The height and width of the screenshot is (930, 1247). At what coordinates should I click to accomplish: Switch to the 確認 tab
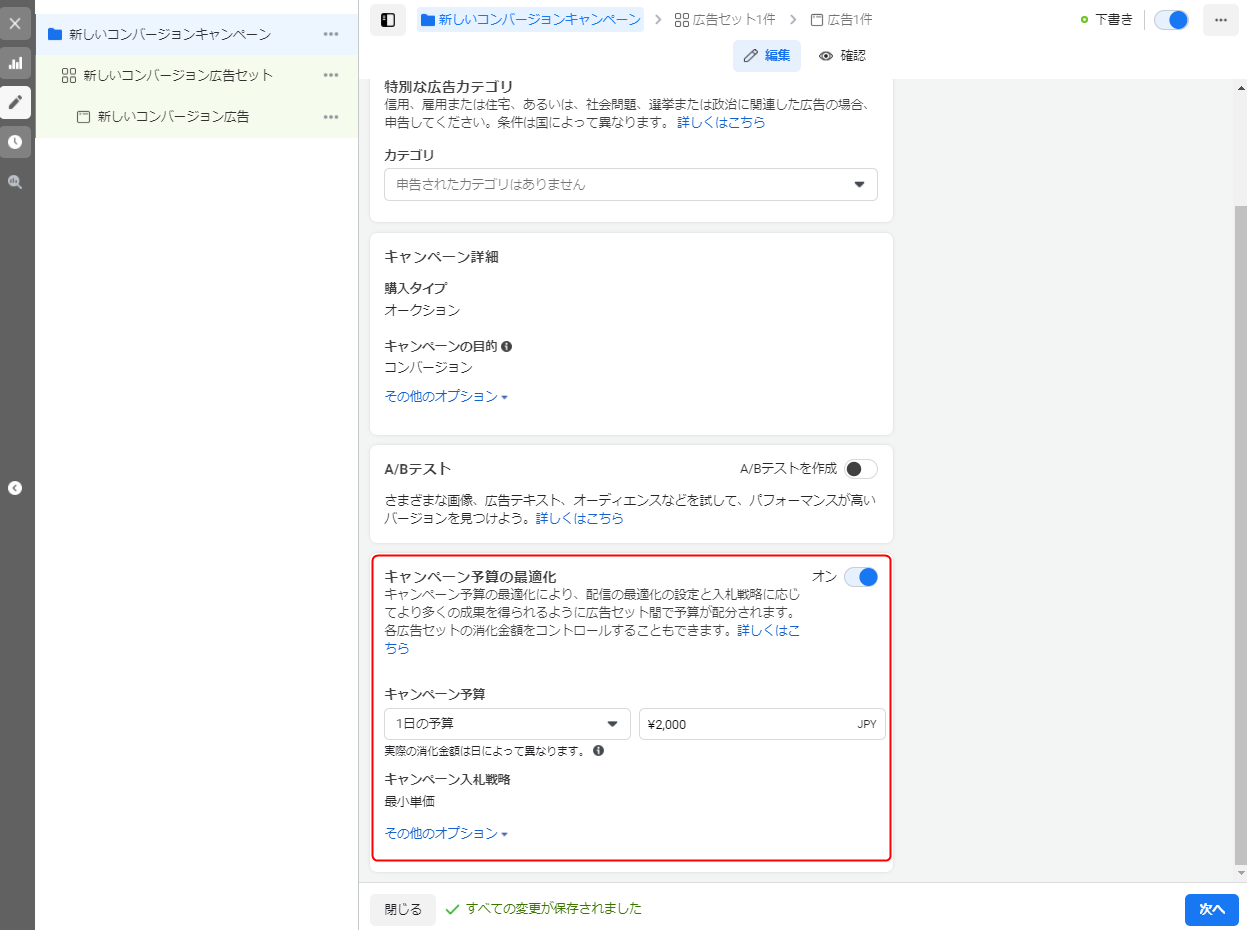(842, 56)
